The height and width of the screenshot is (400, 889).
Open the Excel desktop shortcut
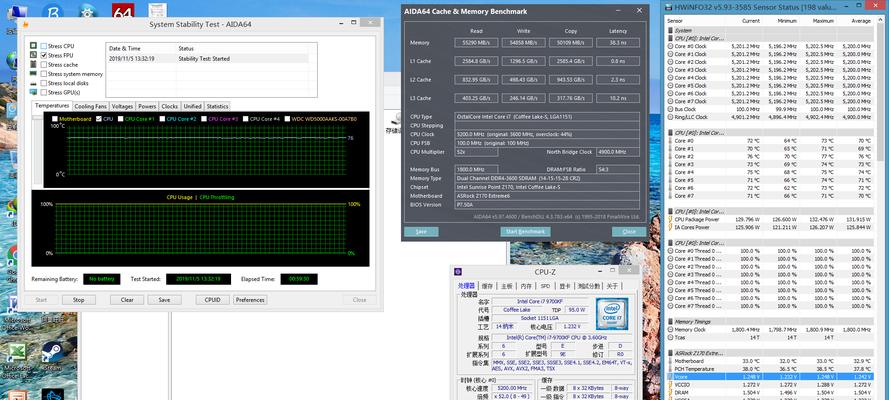(16, 357)
